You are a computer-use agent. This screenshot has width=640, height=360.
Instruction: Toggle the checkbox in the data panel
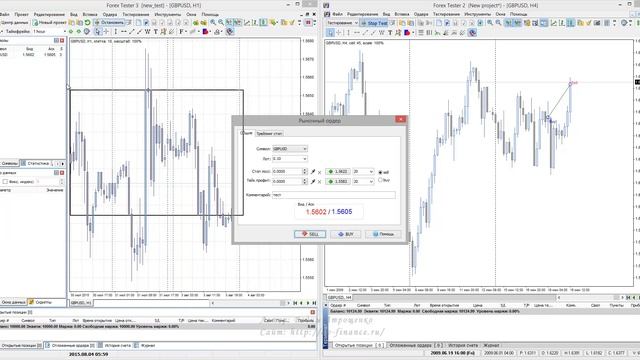(5, 182)
